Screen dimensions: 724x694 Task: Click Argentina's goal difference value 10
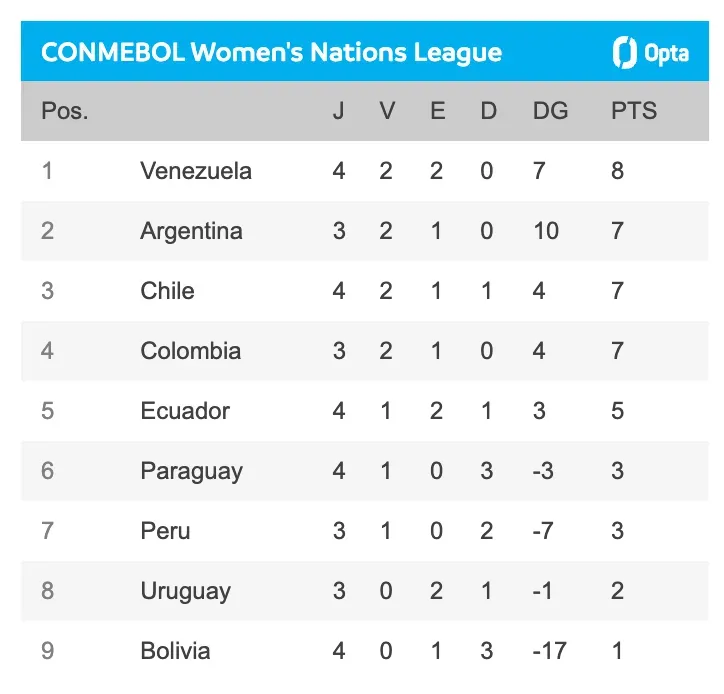point(546,231)
